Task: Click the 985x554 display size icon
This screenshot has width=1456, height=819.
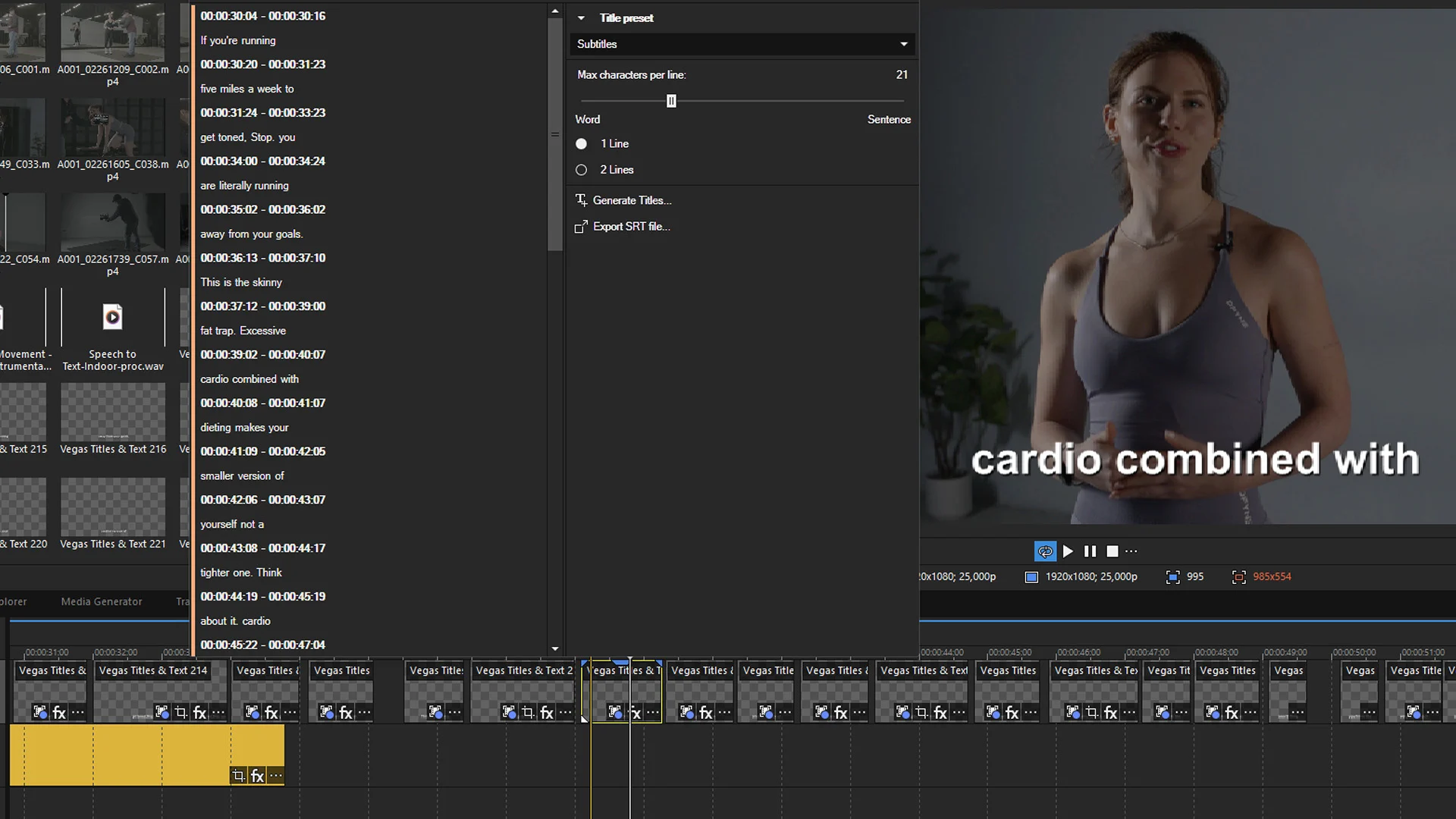Action: coord(1238,577)
